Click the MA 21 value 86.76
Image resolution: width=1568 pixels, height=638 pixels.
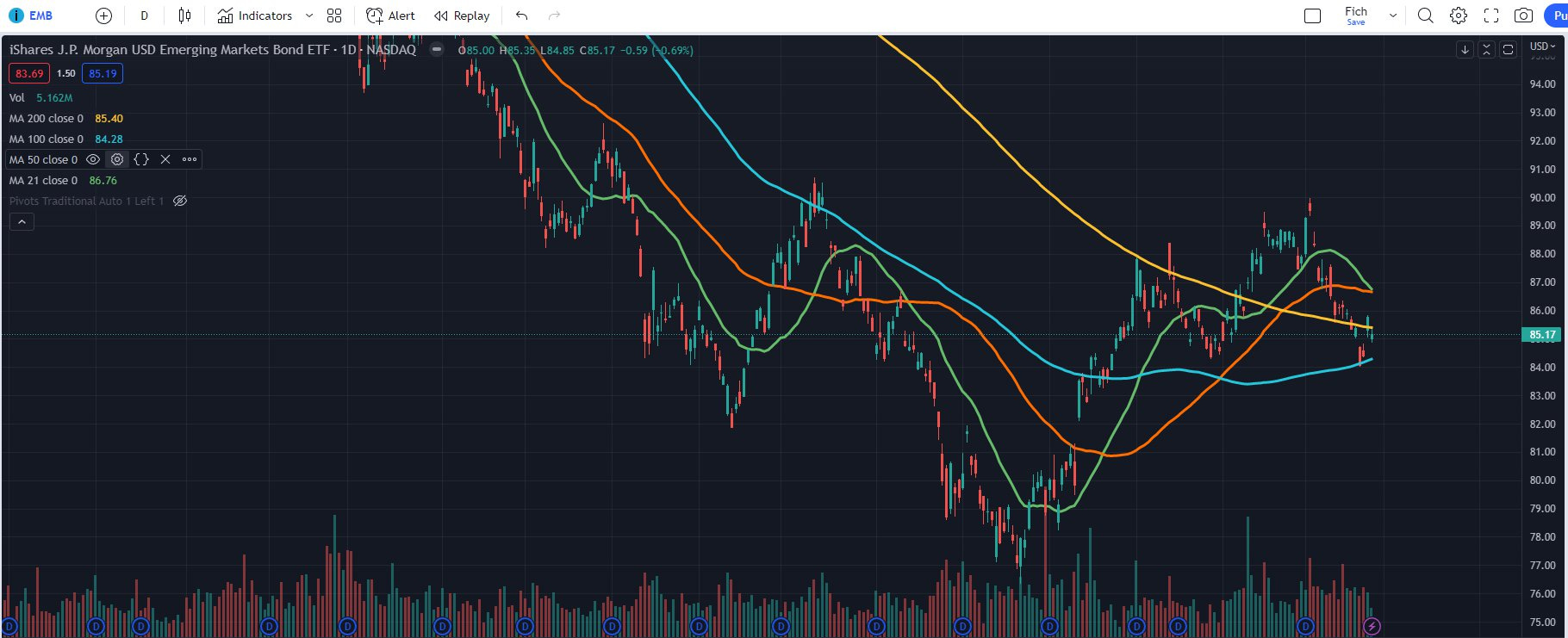103,180
